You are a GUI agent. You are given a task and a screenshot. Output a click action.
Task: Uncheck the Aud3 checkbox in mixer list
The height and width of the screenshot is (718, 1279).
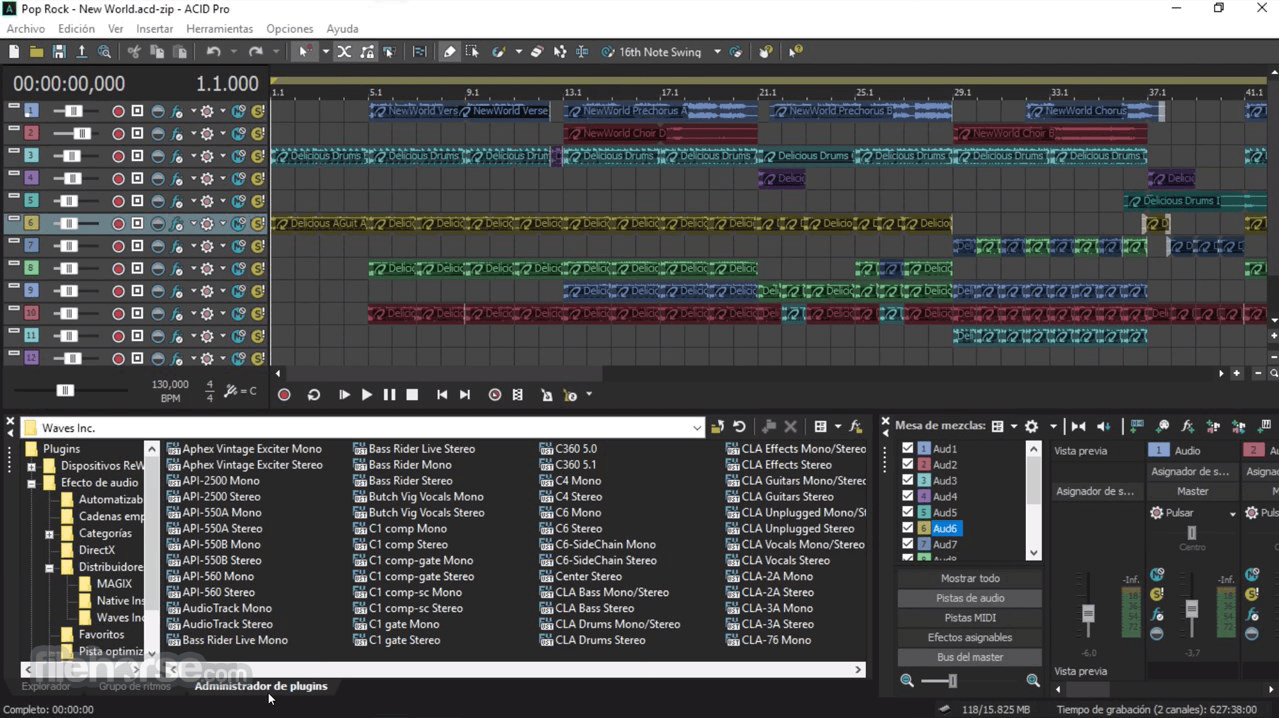point(908,481)
